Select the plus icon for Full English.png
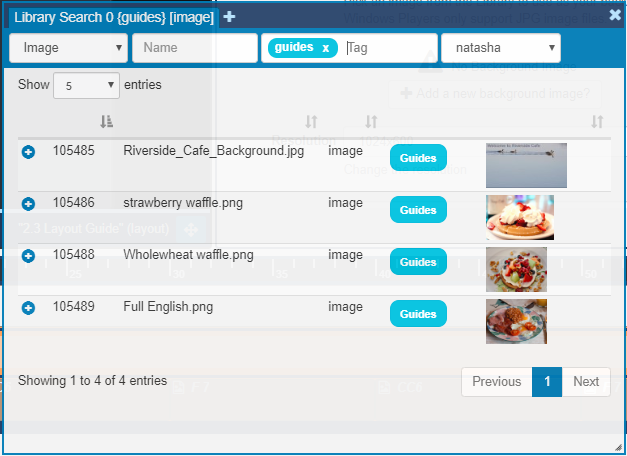 point(28,308)
